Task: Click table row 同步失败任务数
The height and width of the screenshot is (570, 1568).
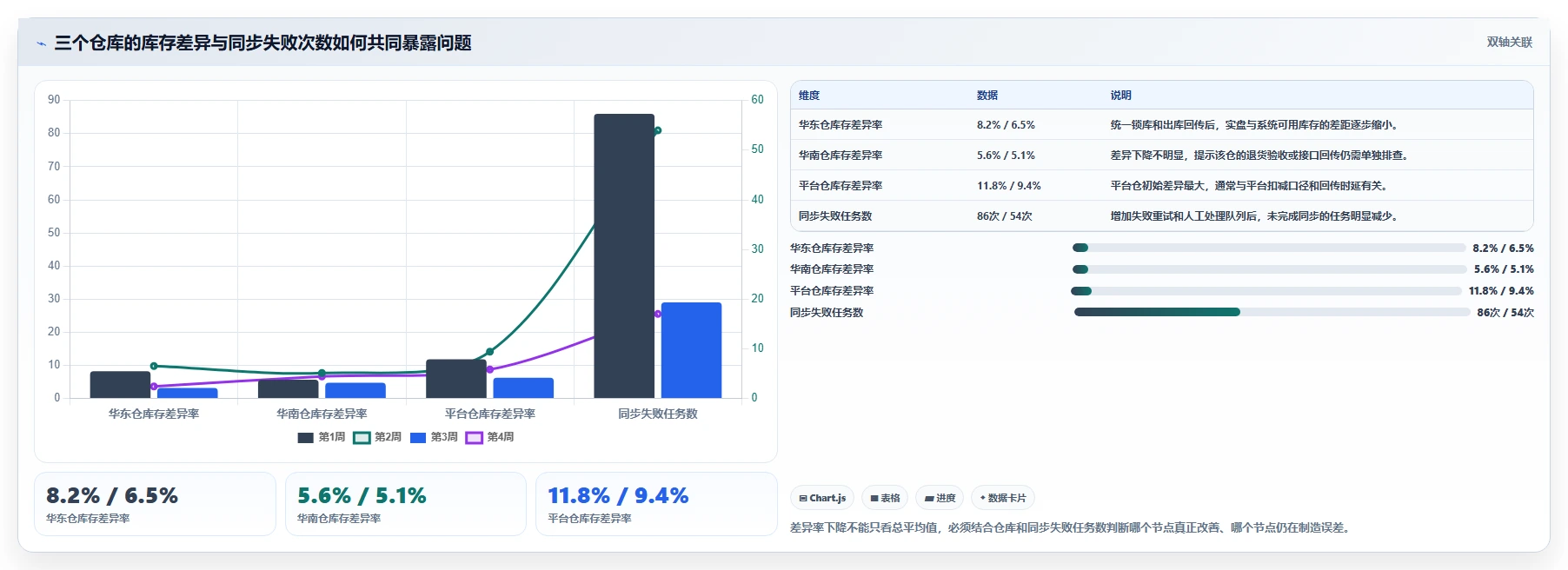Action: coord(1161,216)
